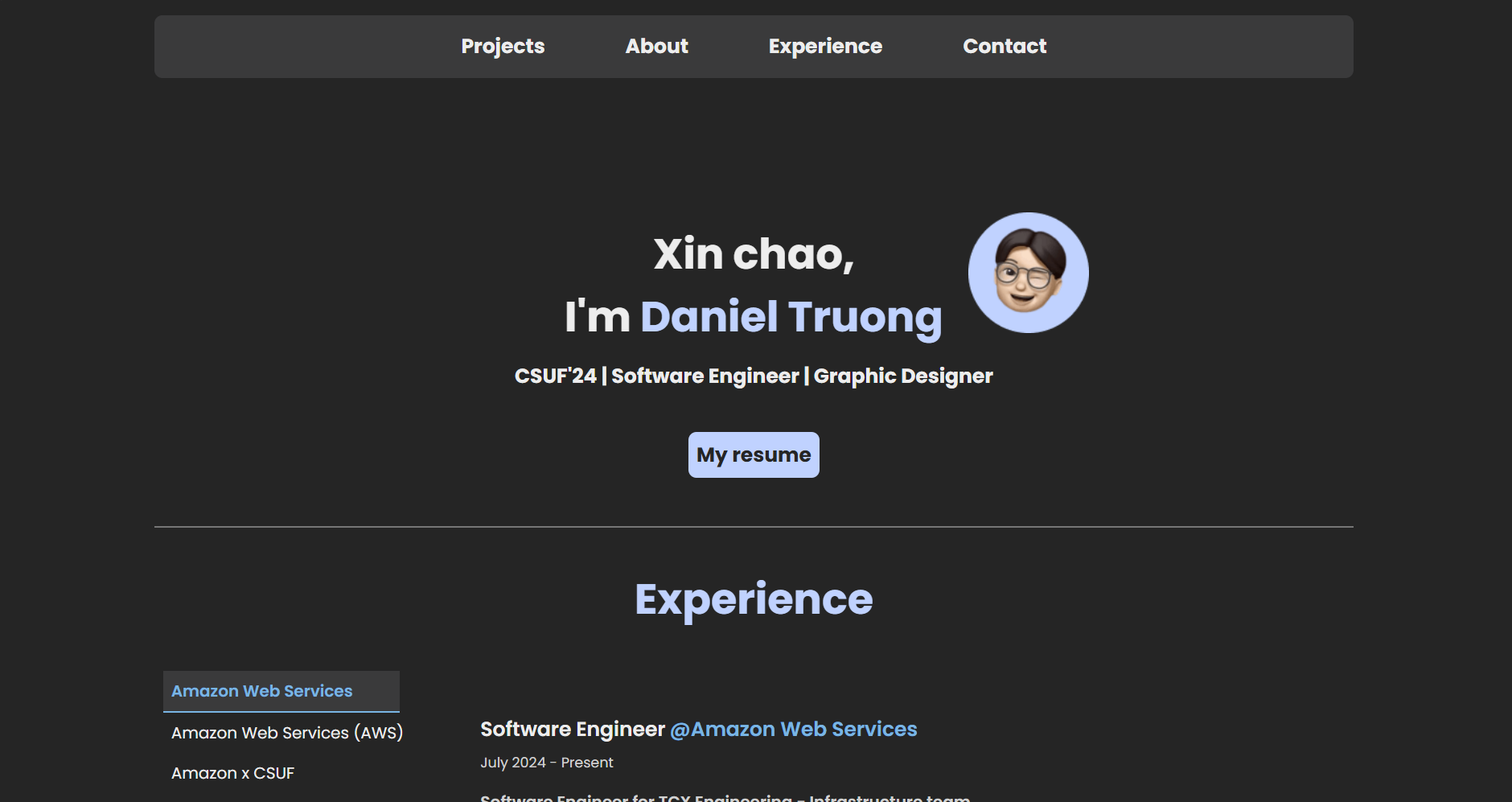Click the Xin chao greeting heading
The width and height of the screenshot is (1512, 802).
coord(753,255)
